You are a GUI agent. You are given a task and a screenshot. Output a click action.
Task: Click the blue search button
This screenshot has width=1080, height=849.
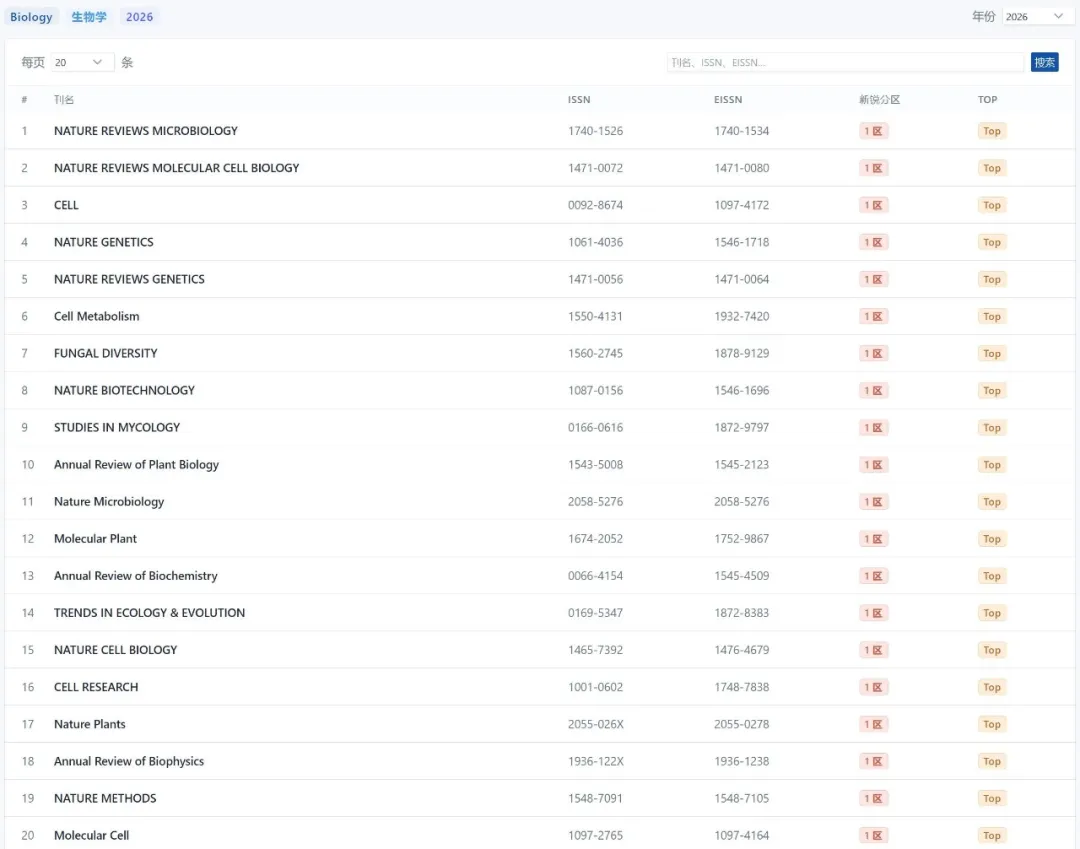[1044, 62]
